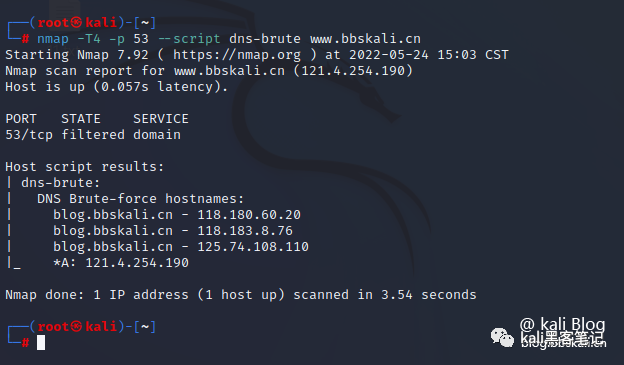Click the 53/tcp port entry
Screen dimensions: 624x365
(x=29, y=135)
